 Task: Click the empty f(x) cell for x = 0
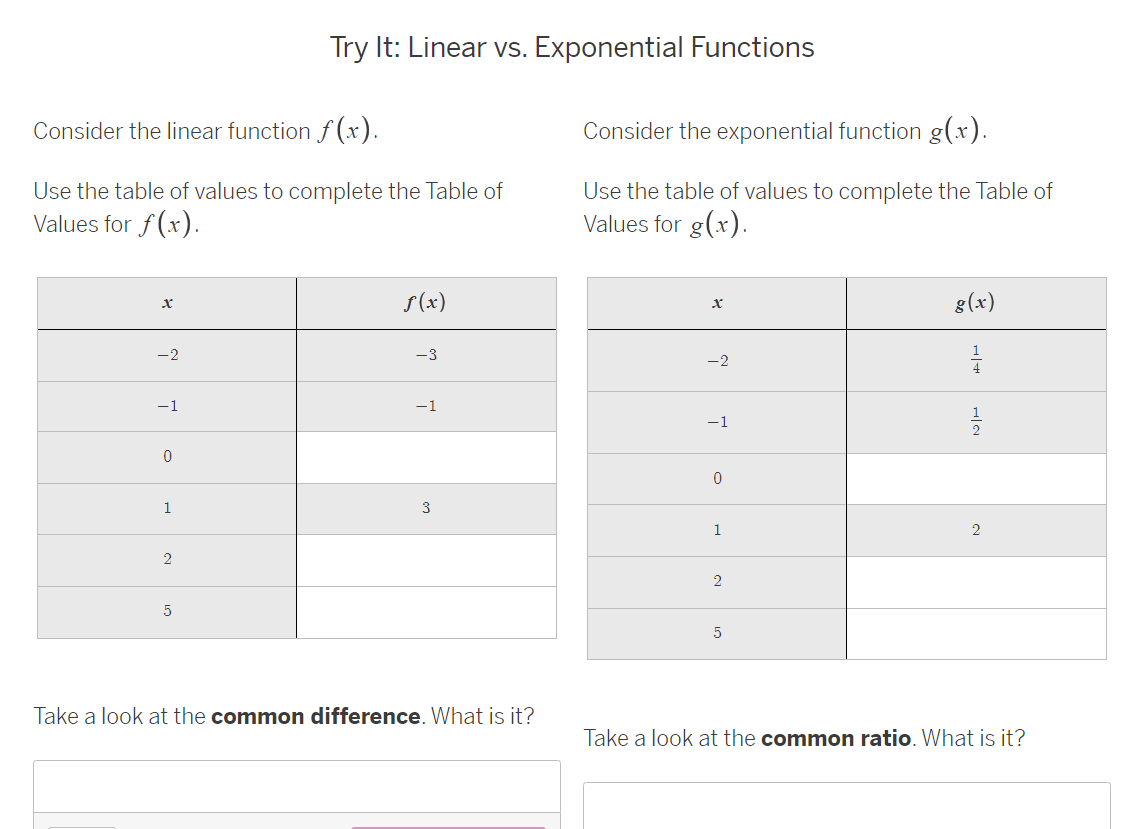coord(426,457)
